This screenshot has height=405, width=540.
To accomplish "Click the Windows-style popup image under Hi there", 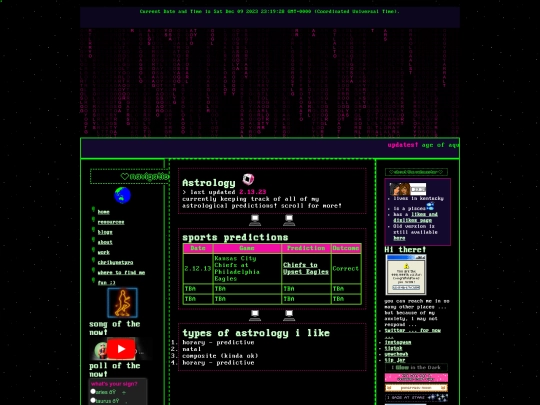I will 406,274.
